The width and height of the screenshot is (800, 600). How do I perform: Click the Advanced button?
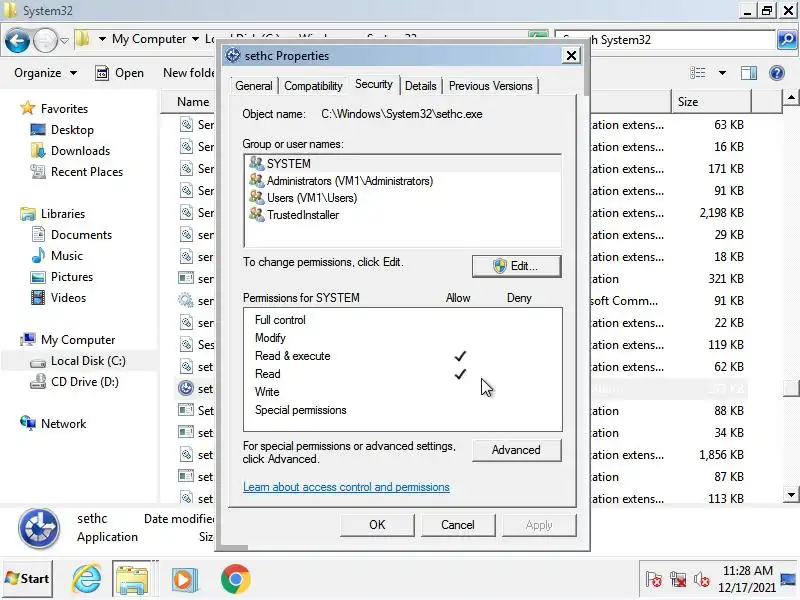click(516, 450)
